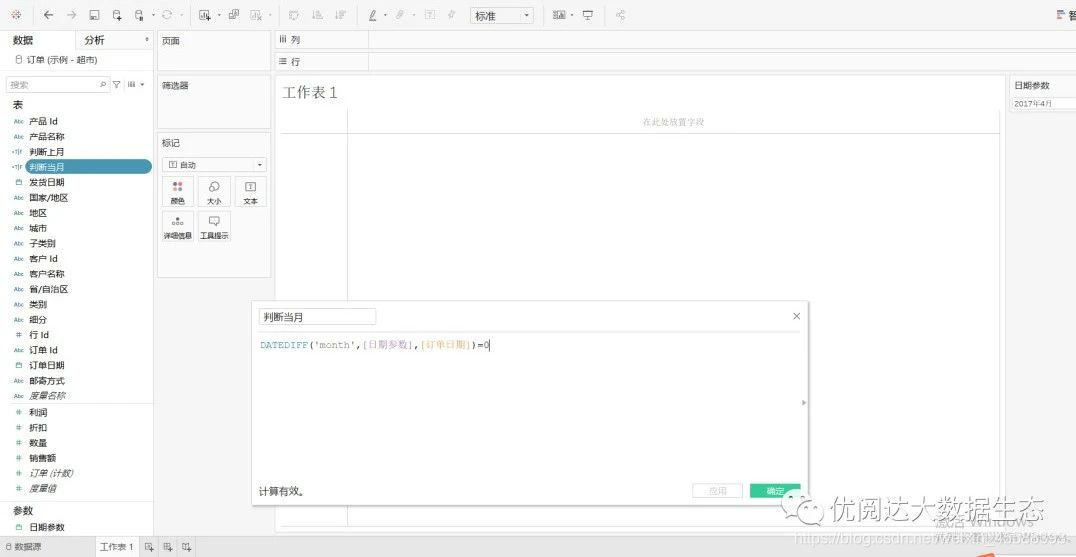Click the swap rows and columns icon
The width and height of the screenshot is (1076, 557).
coord(294,14)
